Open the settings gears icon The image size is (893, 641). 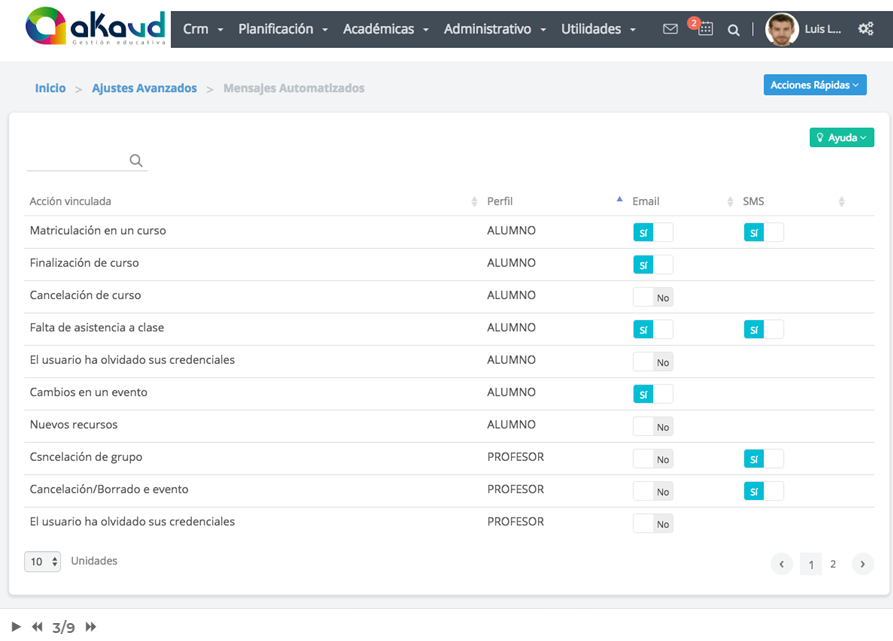[866, 28]
